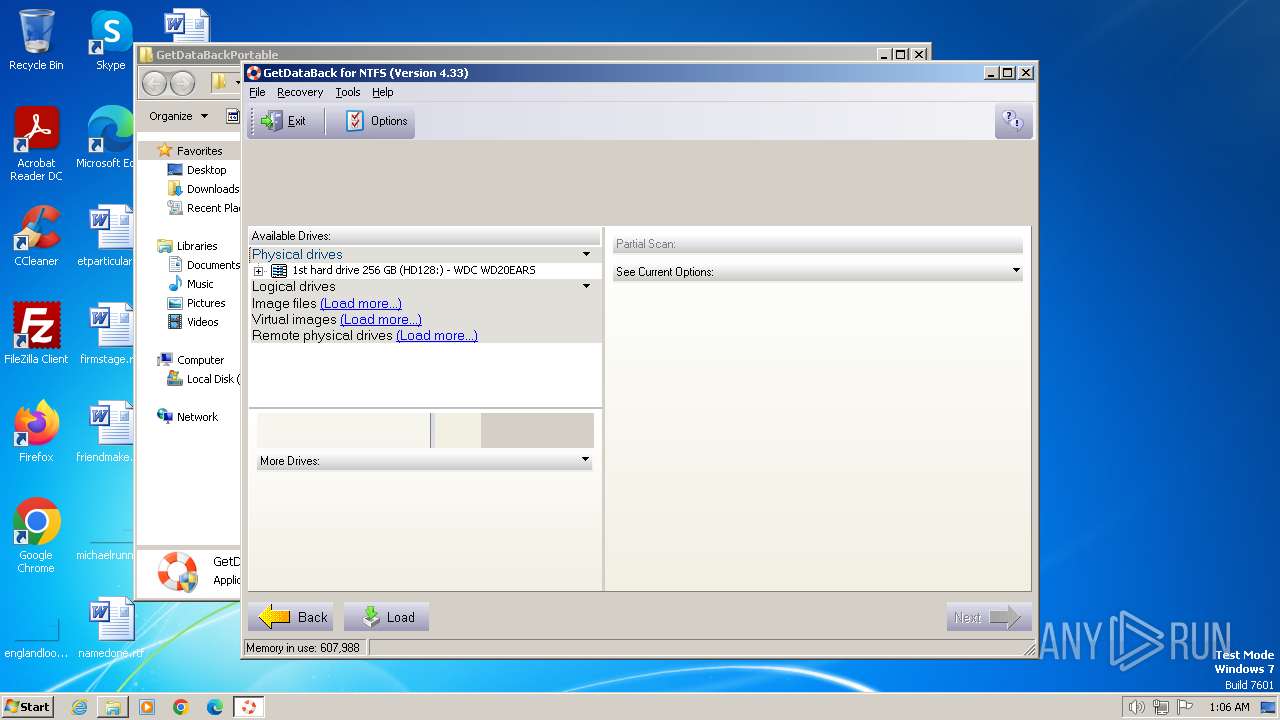The height and width of the screenshot is (720, 1280).
Task: Open etparticular Word document icon
Action: 106,237
